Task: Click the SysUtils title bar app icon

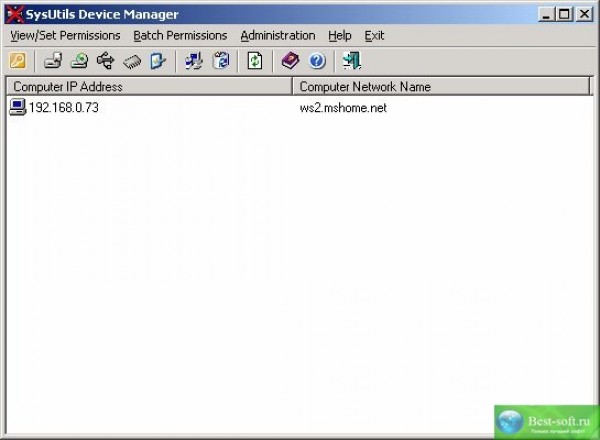Action: point(15,14)
